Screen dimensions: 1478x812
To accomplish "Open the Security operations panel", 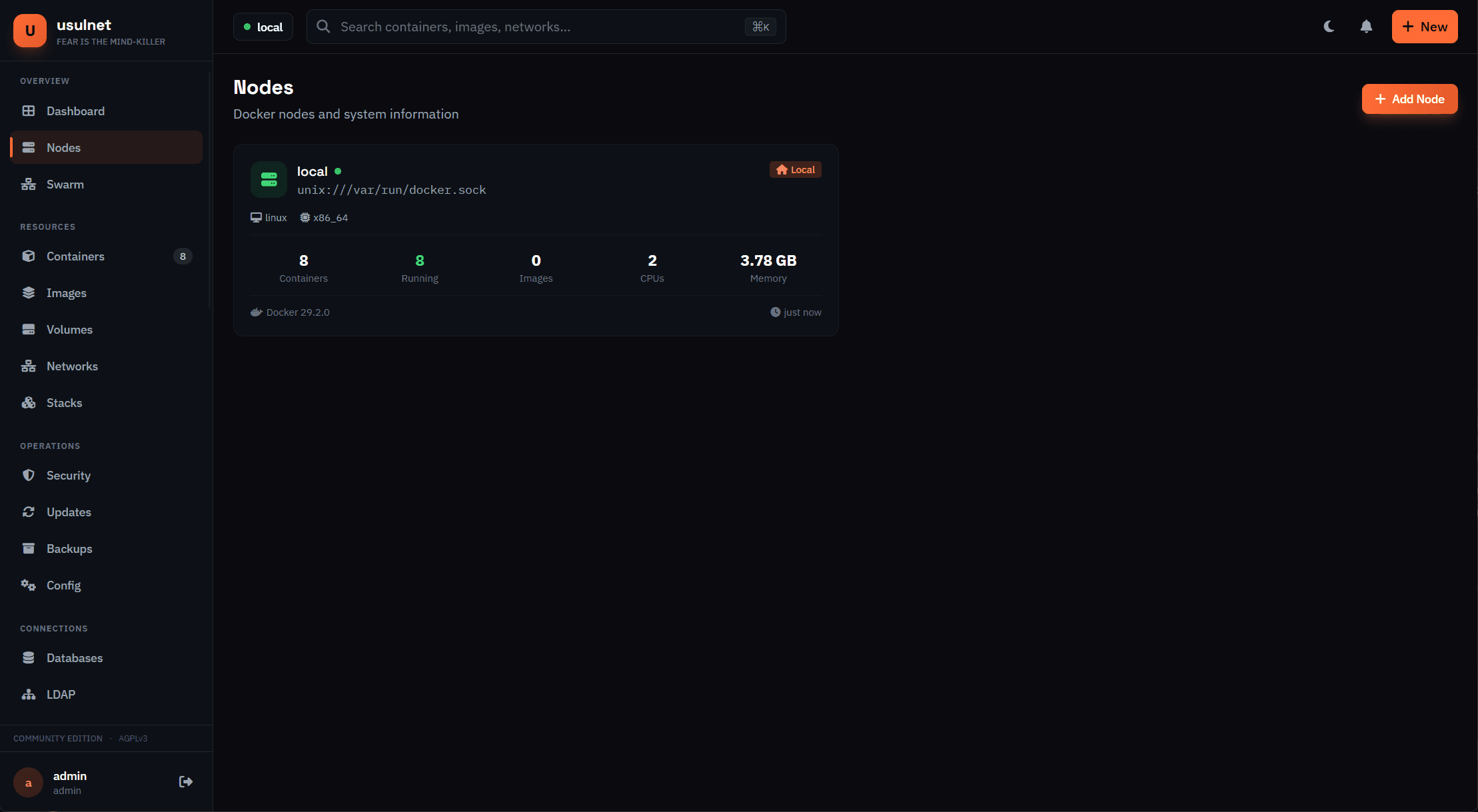I will click(69, 475).
